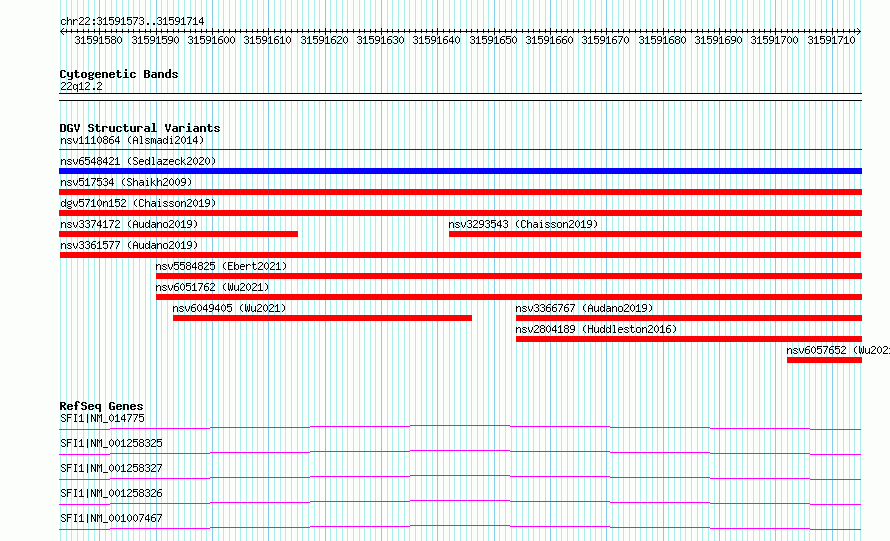Select the red nsv2804189 variant bar
This screenshot has height=541, width=890.
click(689, 339)
